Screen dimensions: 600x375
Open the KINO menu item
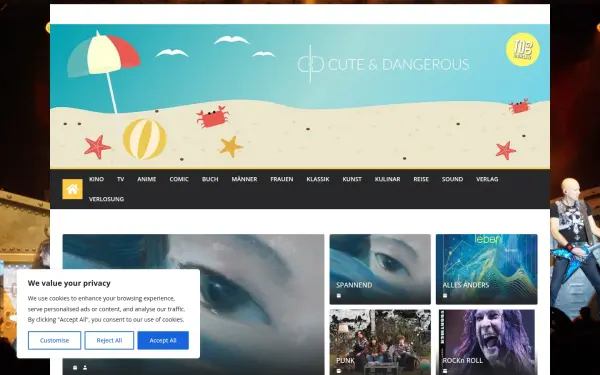coord(96,179)
